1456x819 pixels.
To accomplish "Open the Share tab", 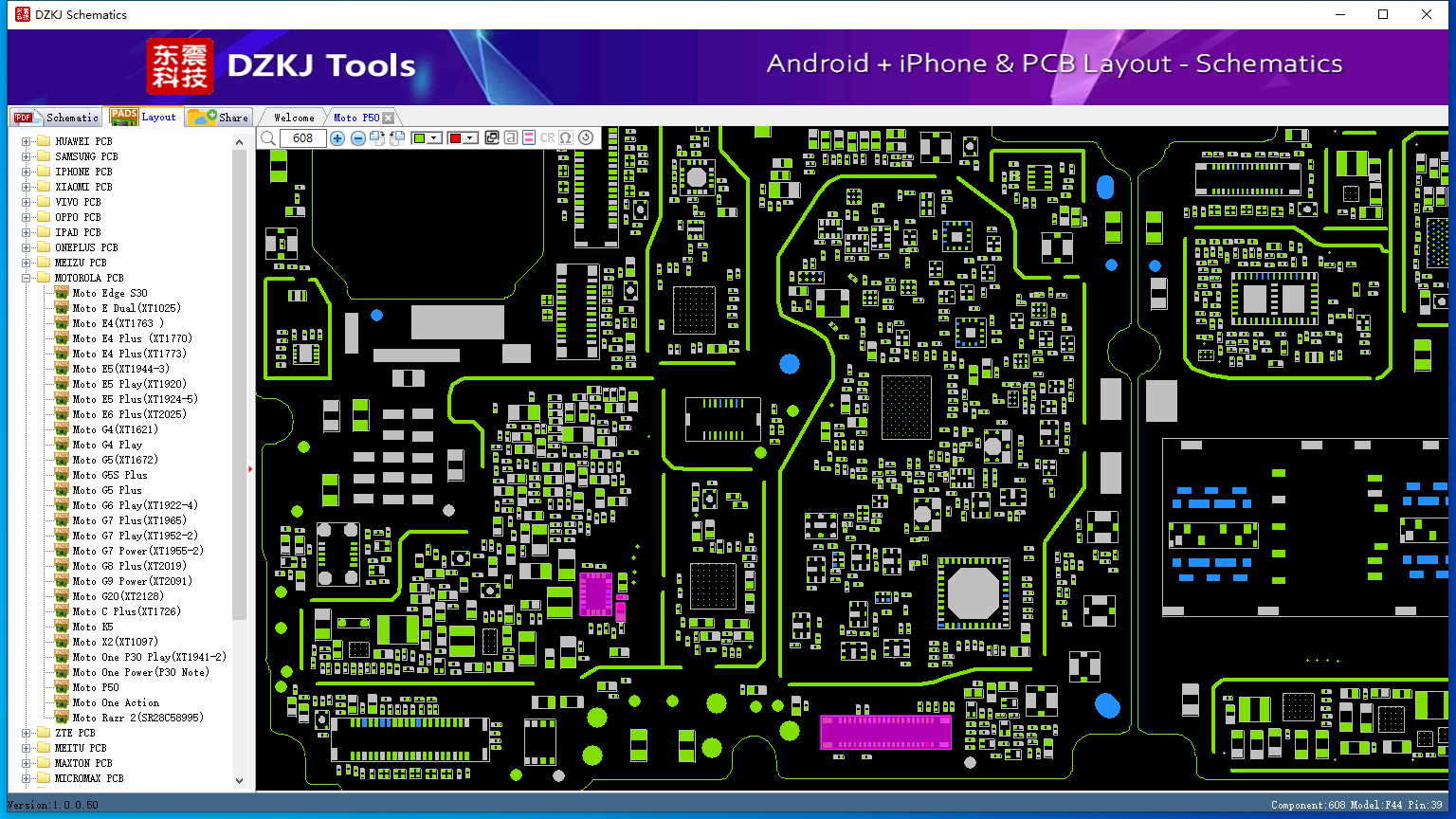I will 219,118.
